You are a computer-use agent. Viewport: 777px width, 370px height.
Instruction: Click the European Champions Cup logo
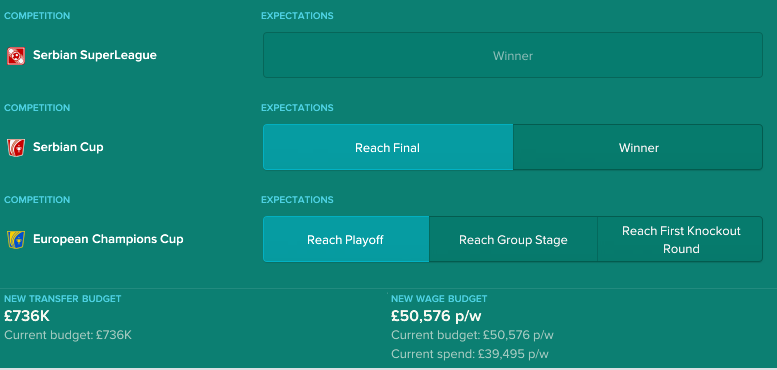pos(16,240)
